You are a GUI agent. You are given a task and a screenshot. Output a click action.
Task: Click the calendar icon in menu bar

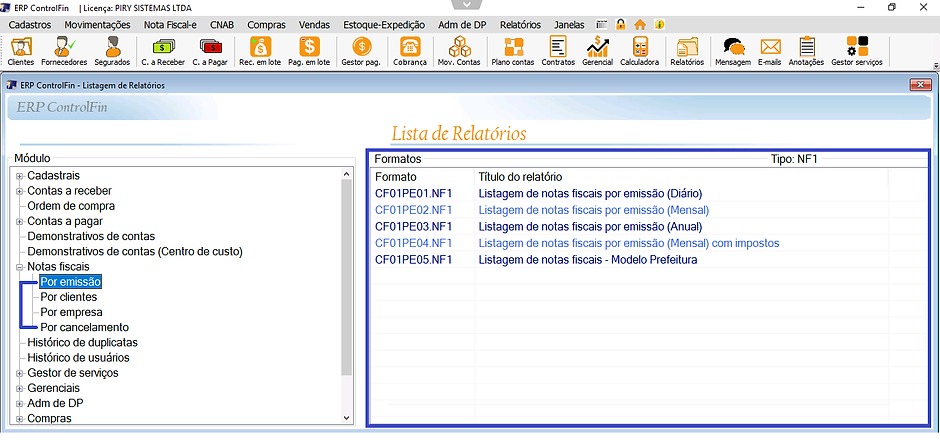coord(602,25)
